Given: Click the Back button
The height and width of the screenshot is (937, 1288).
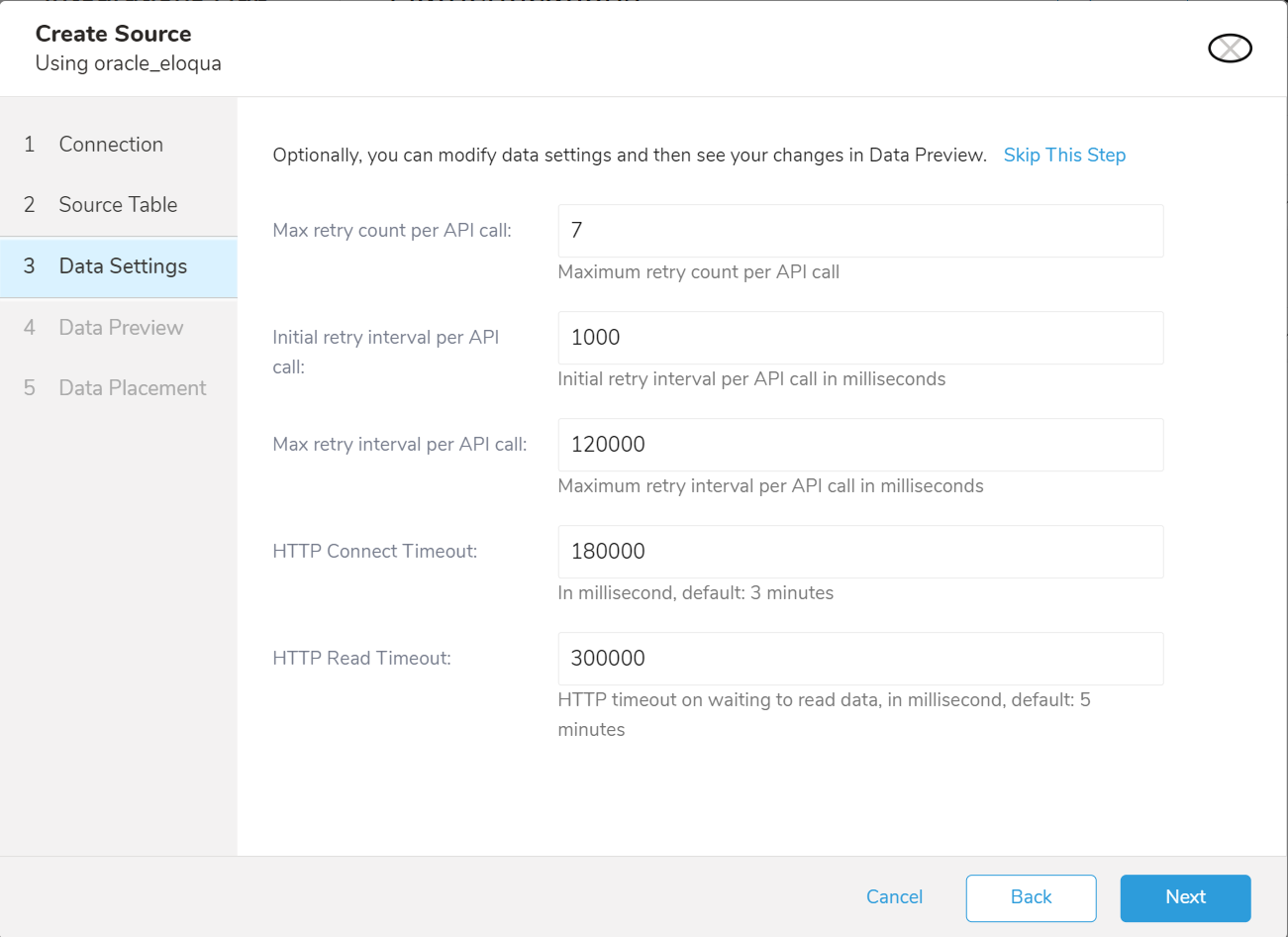Looking at the screenshot, I should tap(1031, 897).
